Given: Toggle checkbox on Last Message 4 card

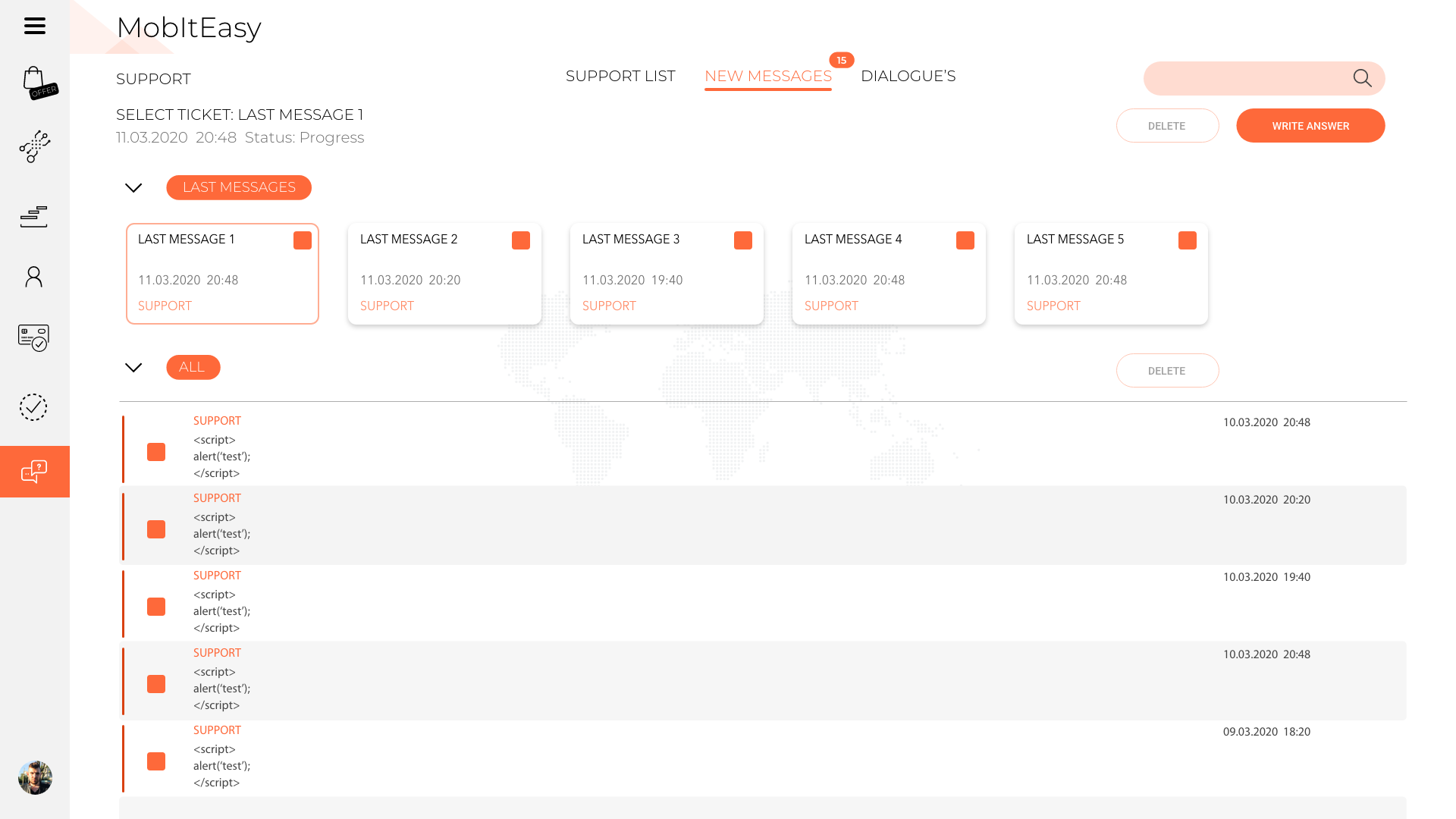Looking at the screenshot, I should [x=965, y=240].
